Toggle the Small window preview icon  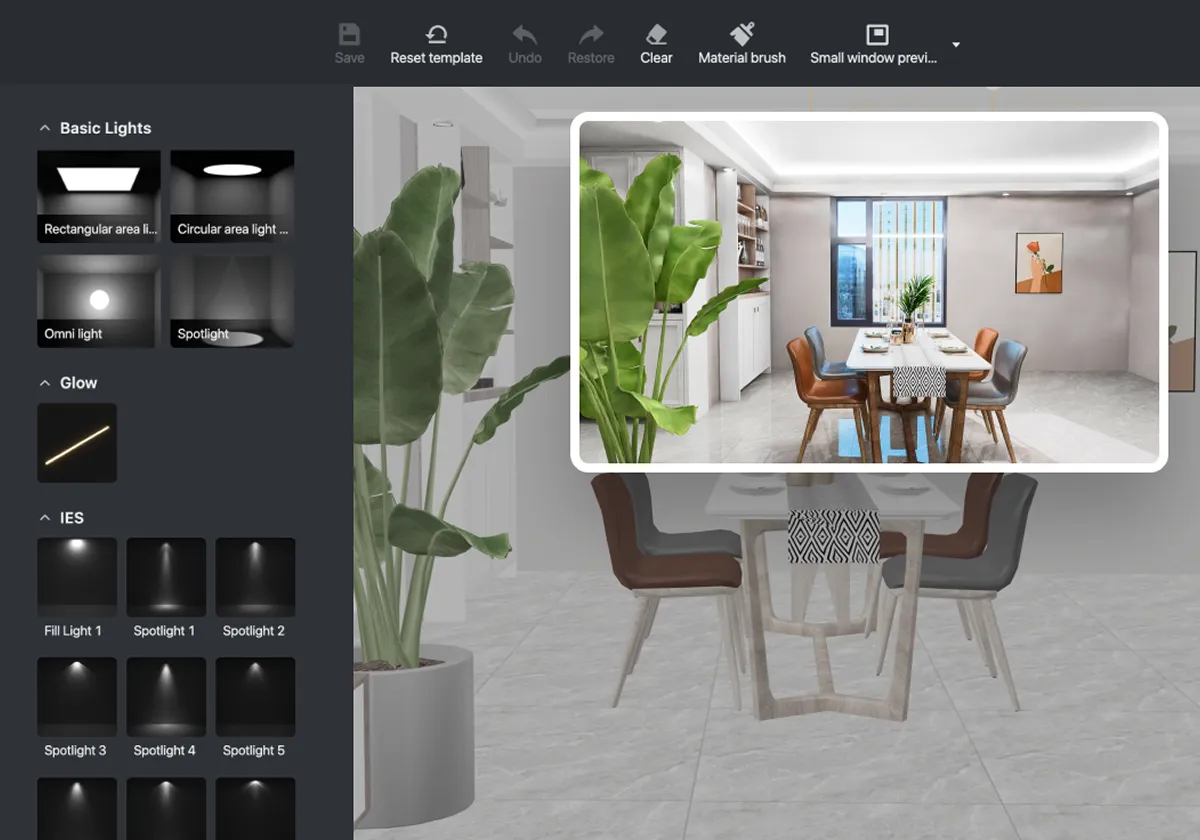pos(876,35)
